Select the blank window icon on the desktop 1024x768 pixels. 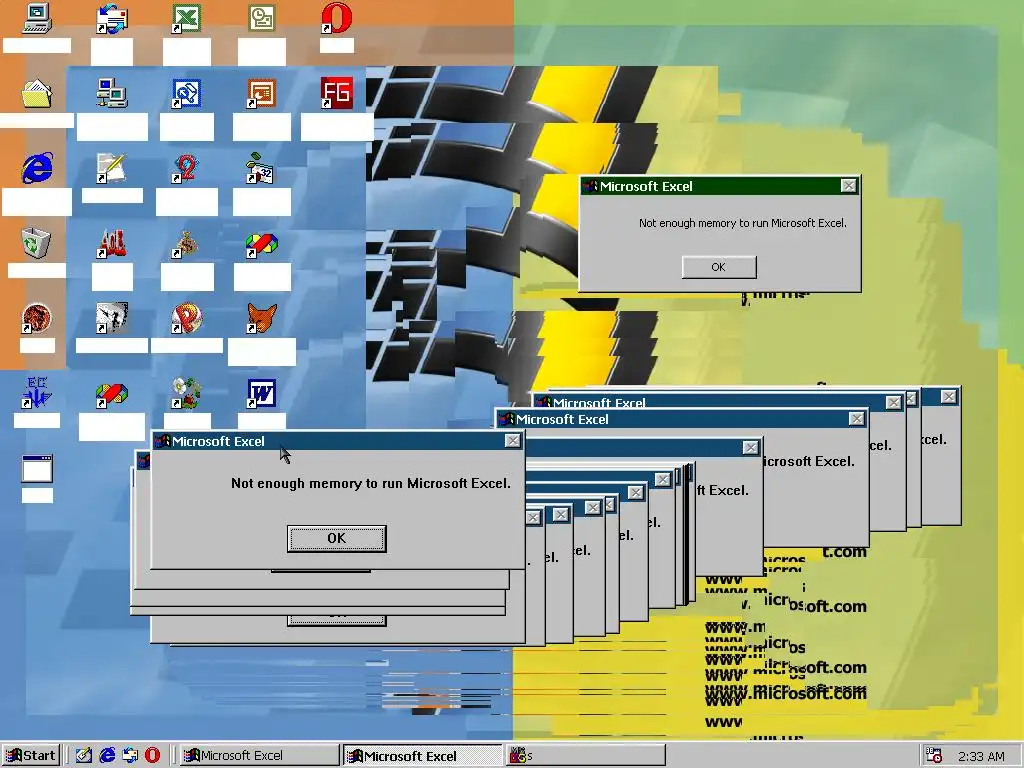tap(37, 468)
